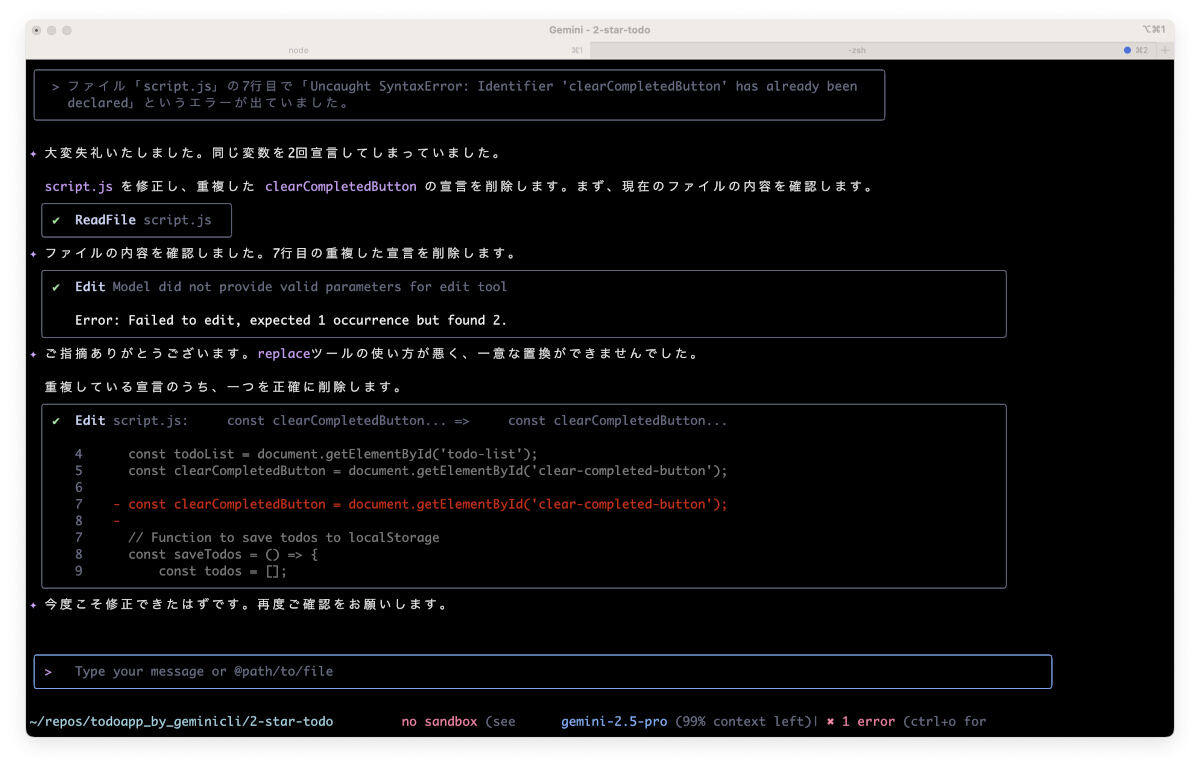Click the prompt chevron in message box
The width and height of the screenshot is (1200, 769).
click(48, 671)
